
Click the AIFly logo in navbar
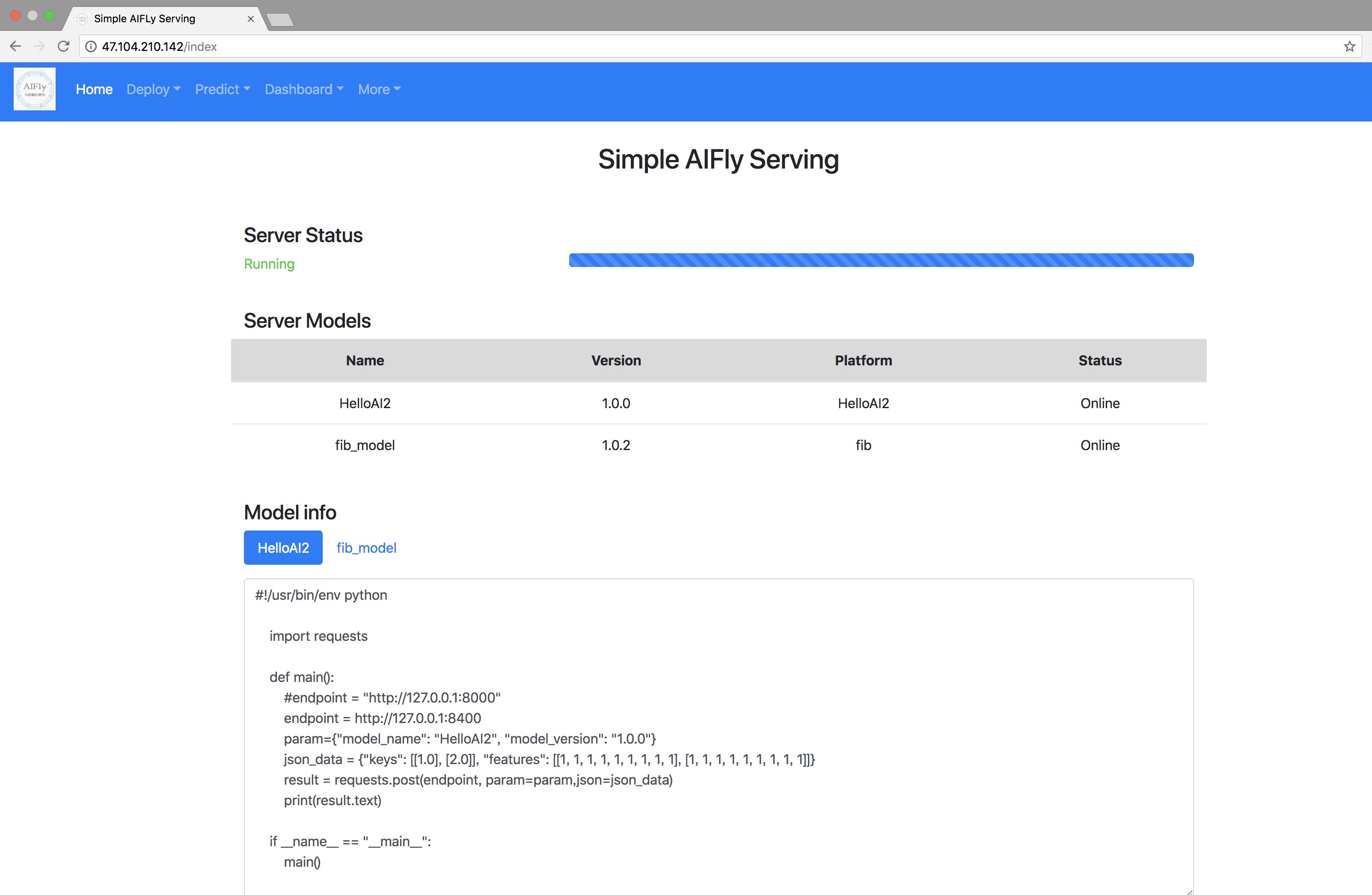click(x=35, y=89)
